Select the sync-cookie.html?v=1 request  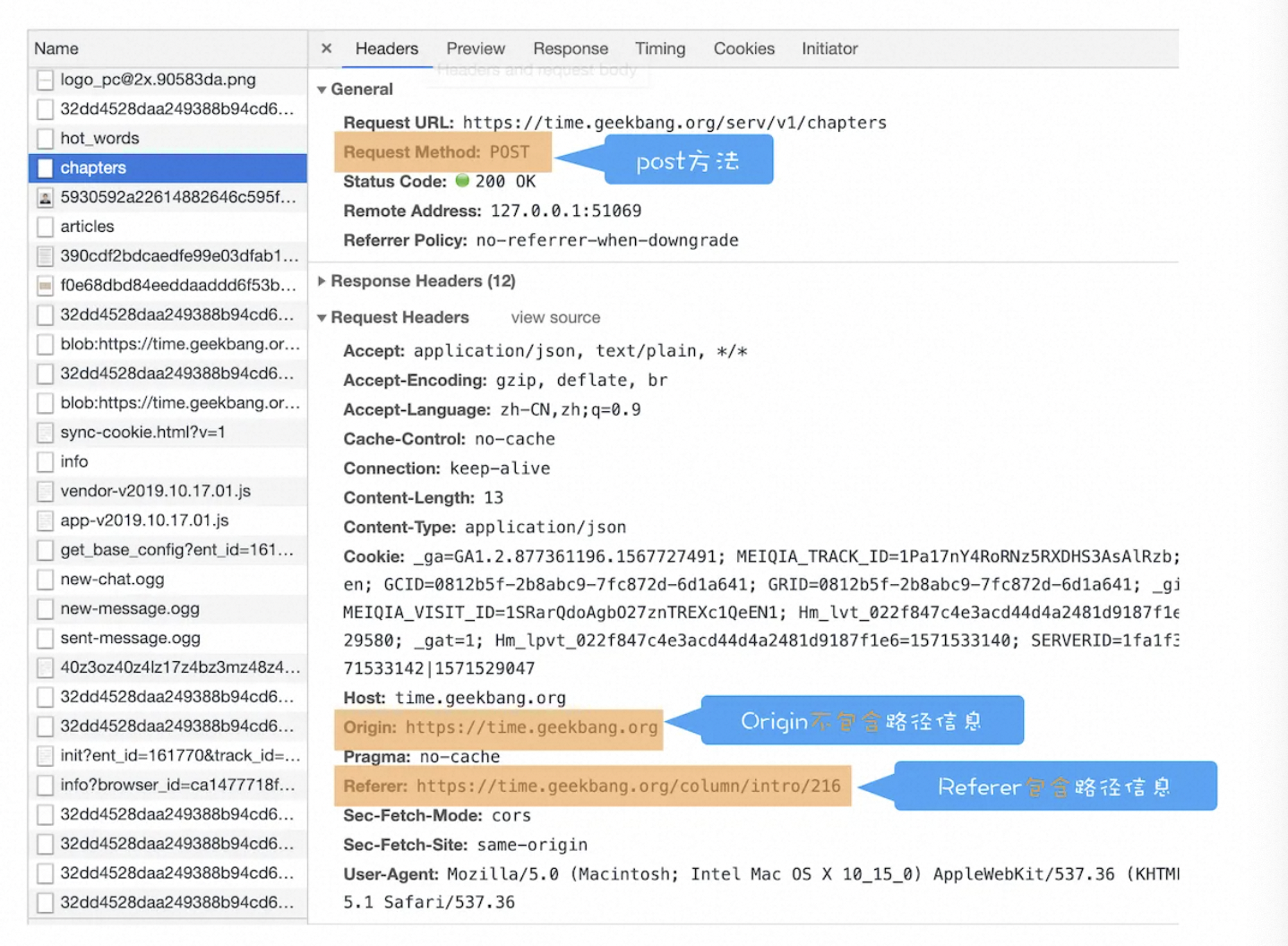click(x=167, y=432)
